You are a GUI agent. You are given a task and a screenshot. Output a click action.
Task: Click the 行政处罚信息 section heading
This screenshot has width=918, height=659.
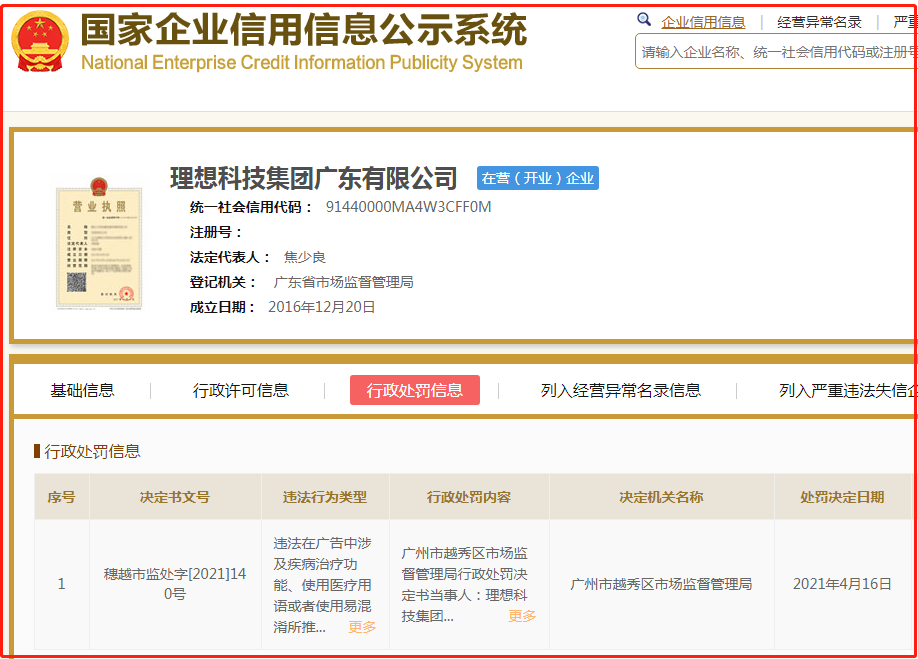pos(93,451)
